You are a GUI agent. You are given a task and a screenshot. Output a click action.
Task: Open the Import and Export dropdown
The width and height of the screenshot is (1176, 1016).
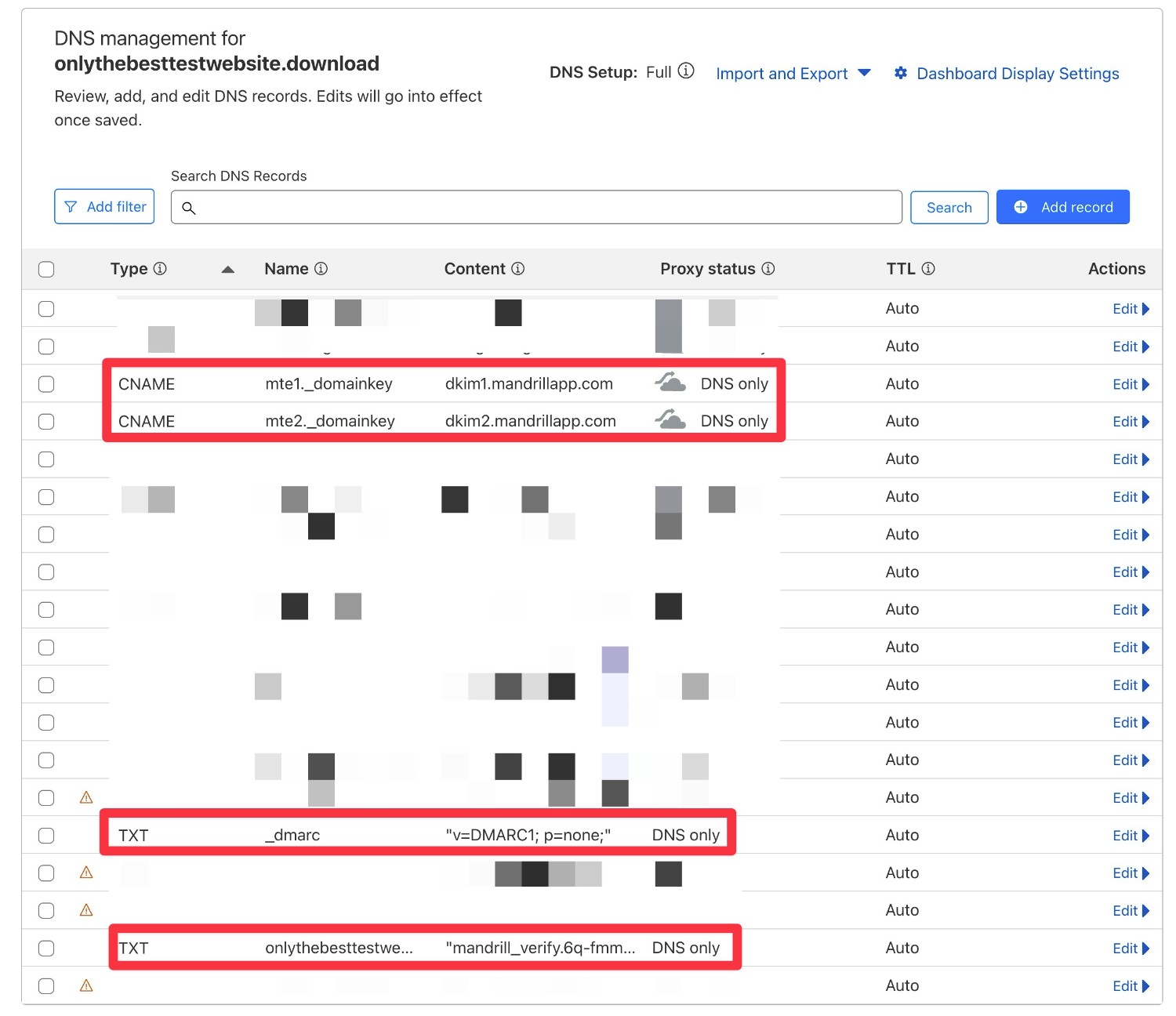click(x=793, y=74)
